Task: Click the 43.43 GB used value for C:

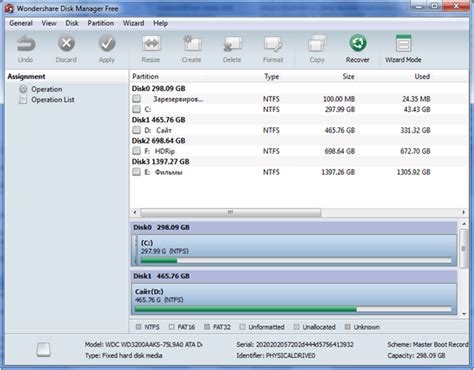Action: point(417,109)
